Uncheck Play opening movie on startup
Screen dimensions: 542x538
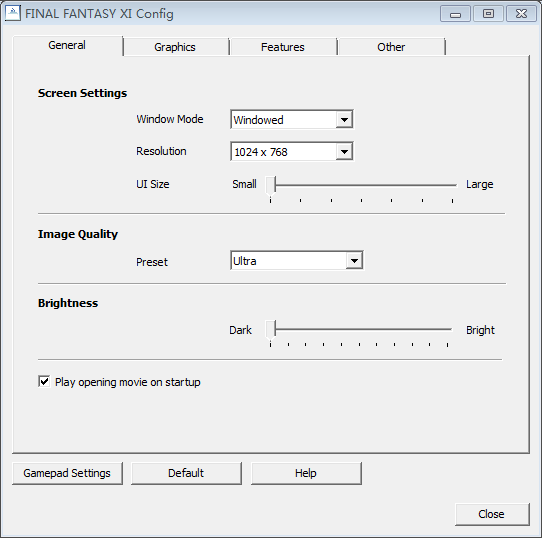(x=44, y=382)
